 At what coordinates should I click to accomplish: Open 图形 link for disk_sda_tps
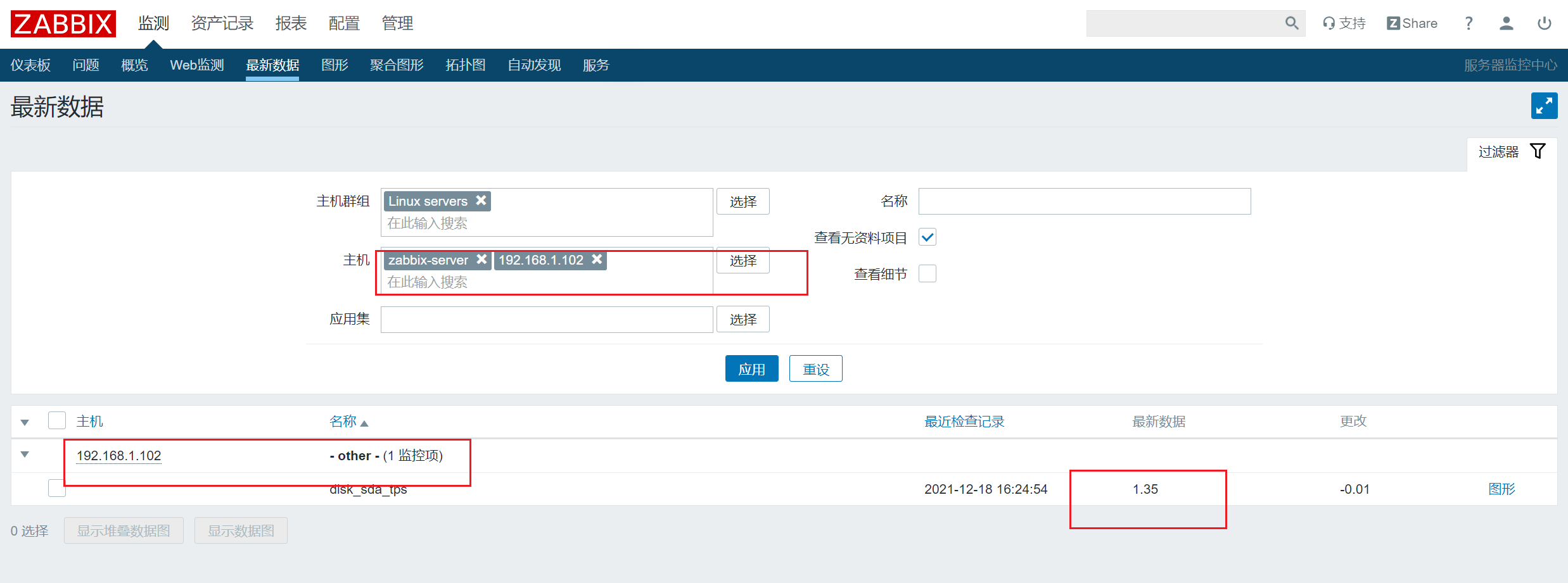(x=1501, y=489)
